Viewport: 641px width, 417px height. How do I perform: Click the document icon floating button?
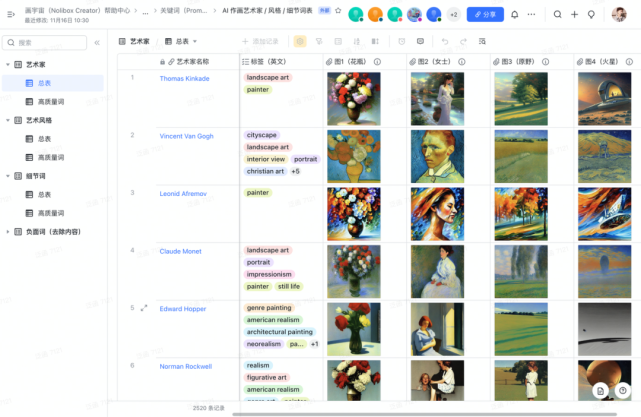click(x=600, y=391)
